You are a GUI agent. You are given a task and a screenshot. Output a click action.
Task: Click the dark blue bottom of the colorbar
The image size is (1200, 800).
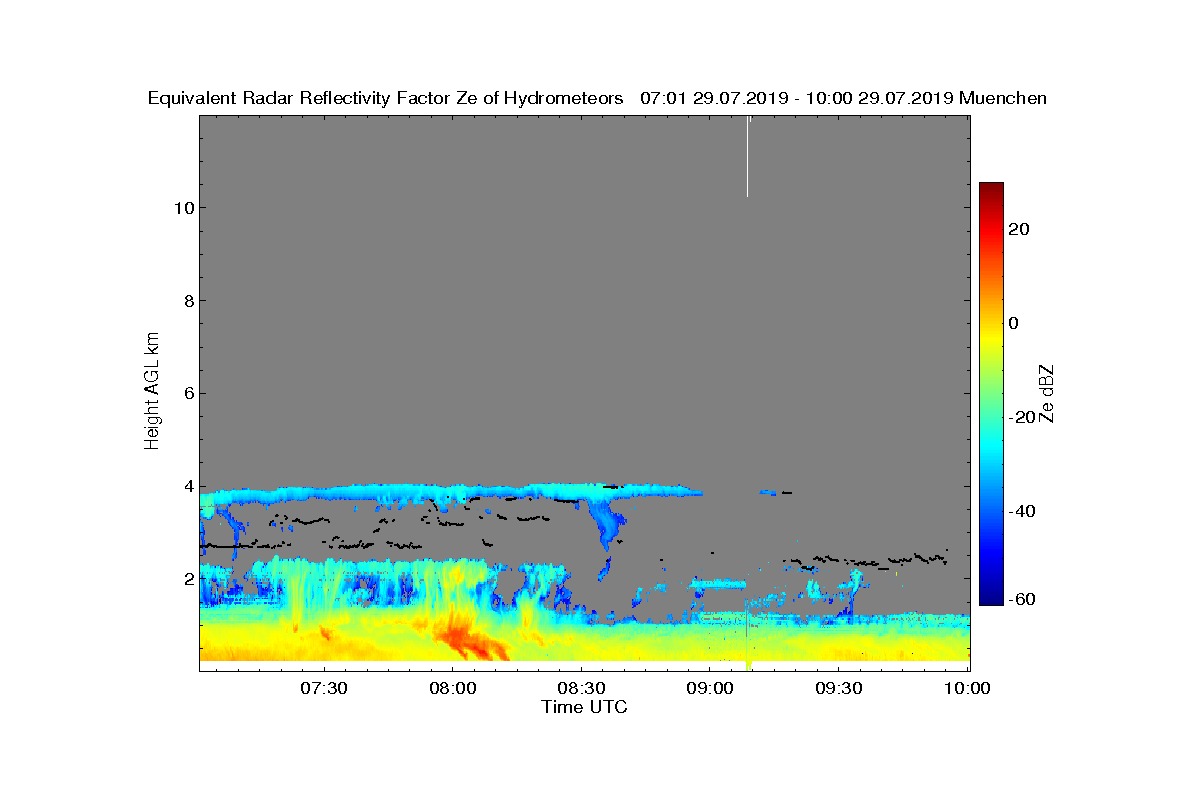click(991, 596)
